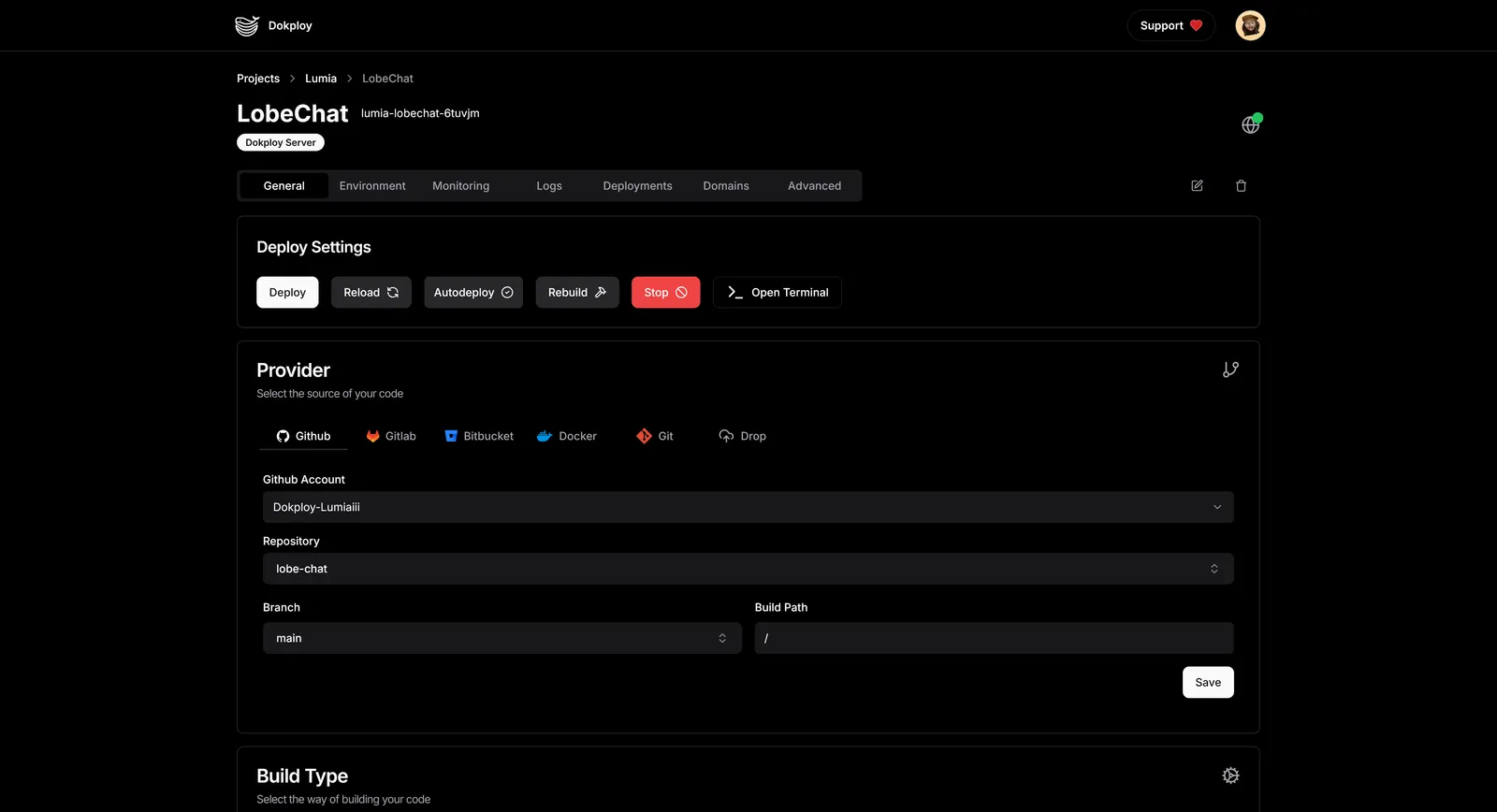Select the Gitlab provider
Image resolution: width=1497 pixels, height=812 pixels.
point(391,436)
